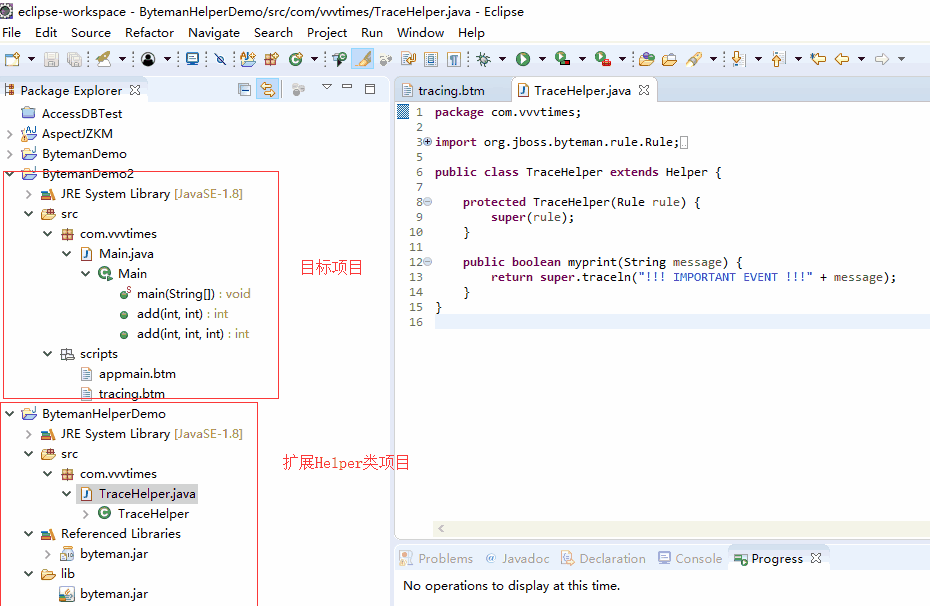This screenshot has height=606, width=930.
Task: Click the External Tools run icon
Action: (603, 59)
